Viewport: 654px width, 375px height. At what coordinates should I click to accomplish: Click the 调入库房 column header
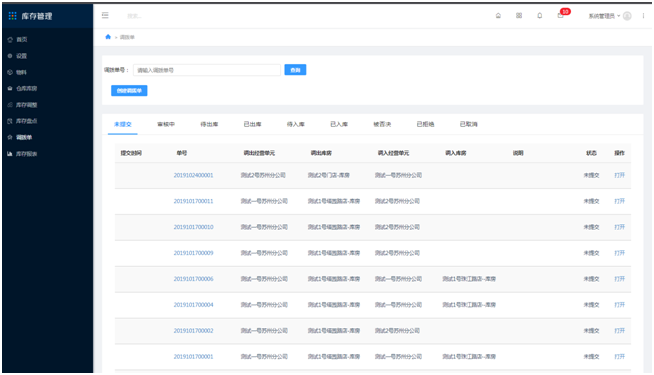tap(455, 153)
